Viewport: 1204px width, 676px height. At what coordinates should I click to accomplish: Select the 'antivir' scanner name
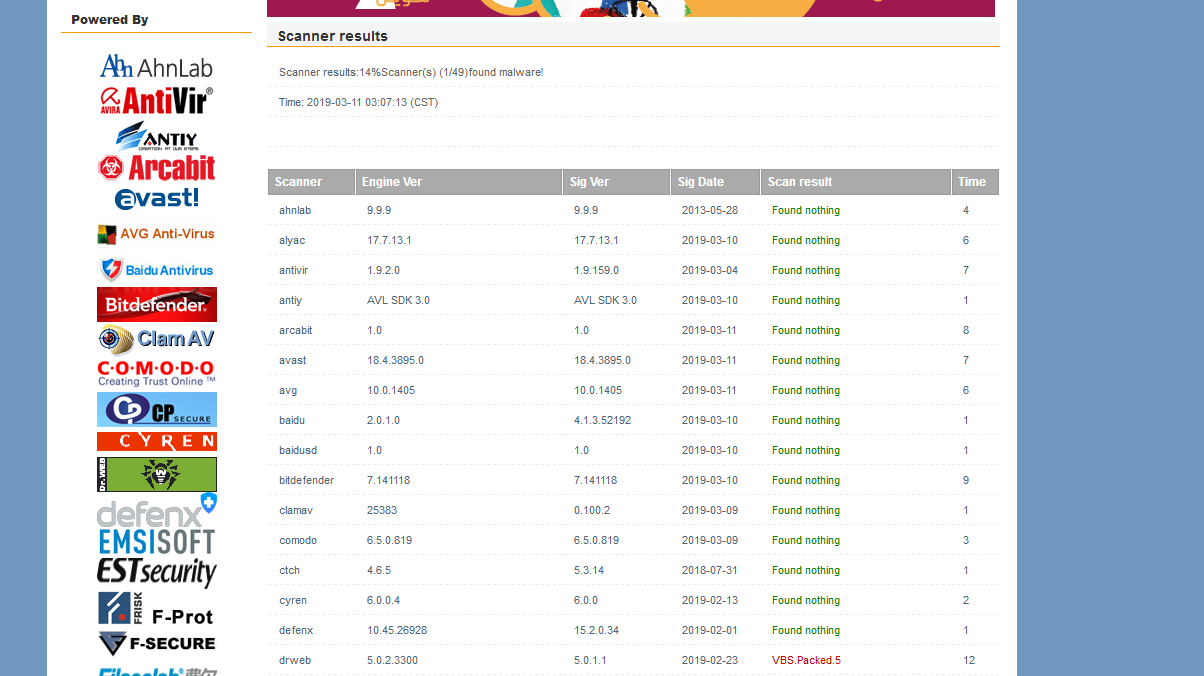pyautogui.click(x=294, y=270)
